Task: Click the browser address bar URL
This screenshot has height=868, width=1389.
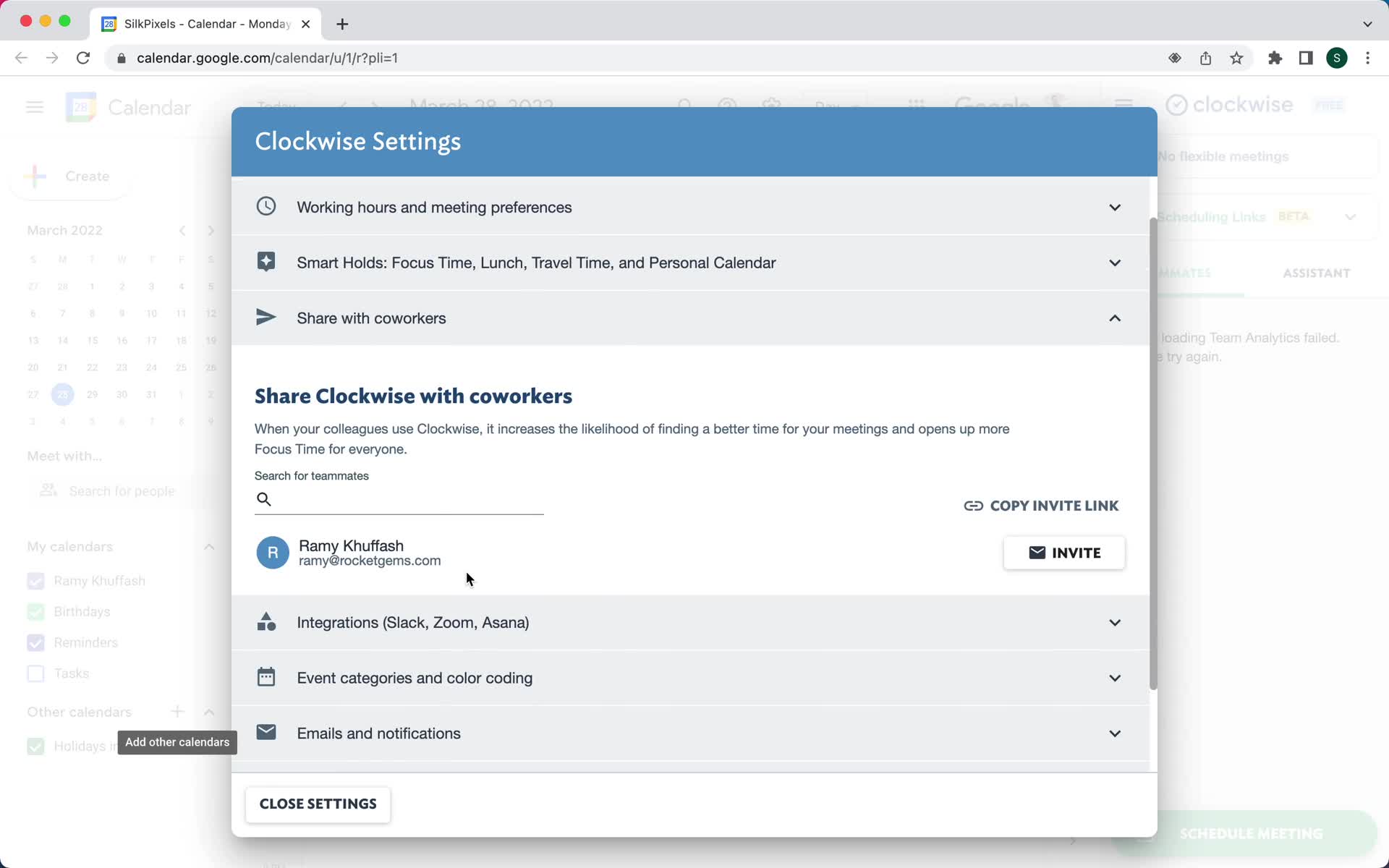Action: point(267,58)
